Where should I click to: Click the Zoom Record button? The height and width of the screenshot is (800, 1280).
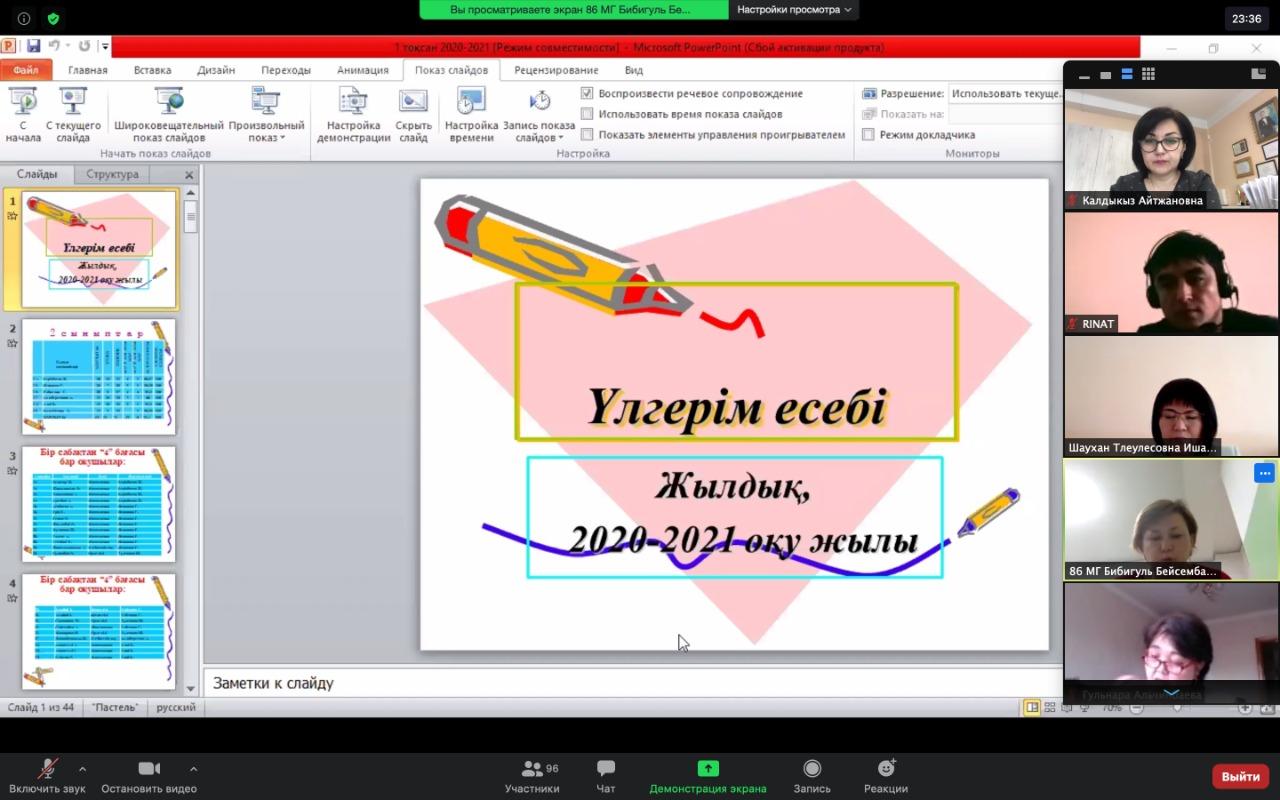[x=812, y=776]
